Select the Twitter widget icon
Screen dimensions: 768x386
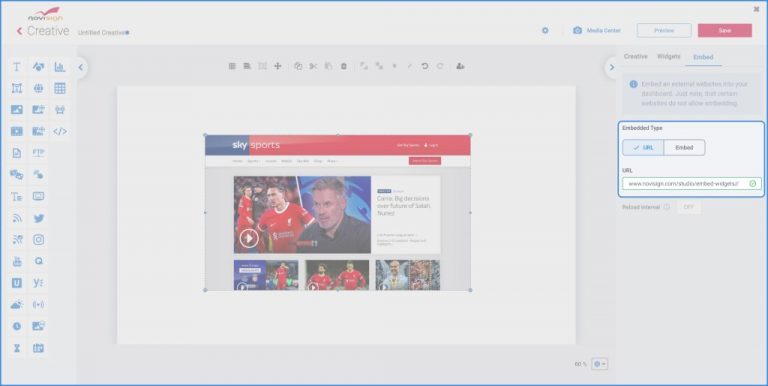pos(39,218)
